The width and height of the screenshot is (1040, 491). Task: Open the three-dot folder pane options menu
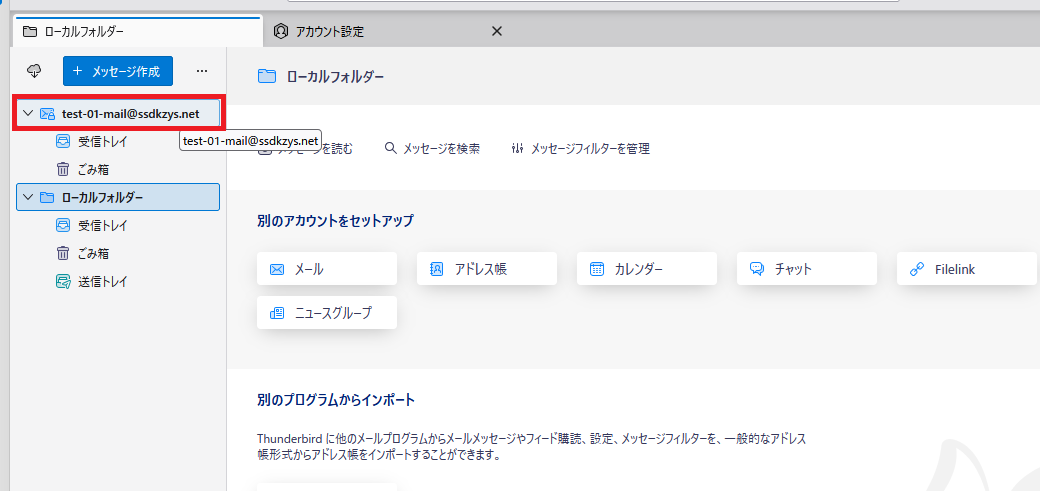(202, 71)
